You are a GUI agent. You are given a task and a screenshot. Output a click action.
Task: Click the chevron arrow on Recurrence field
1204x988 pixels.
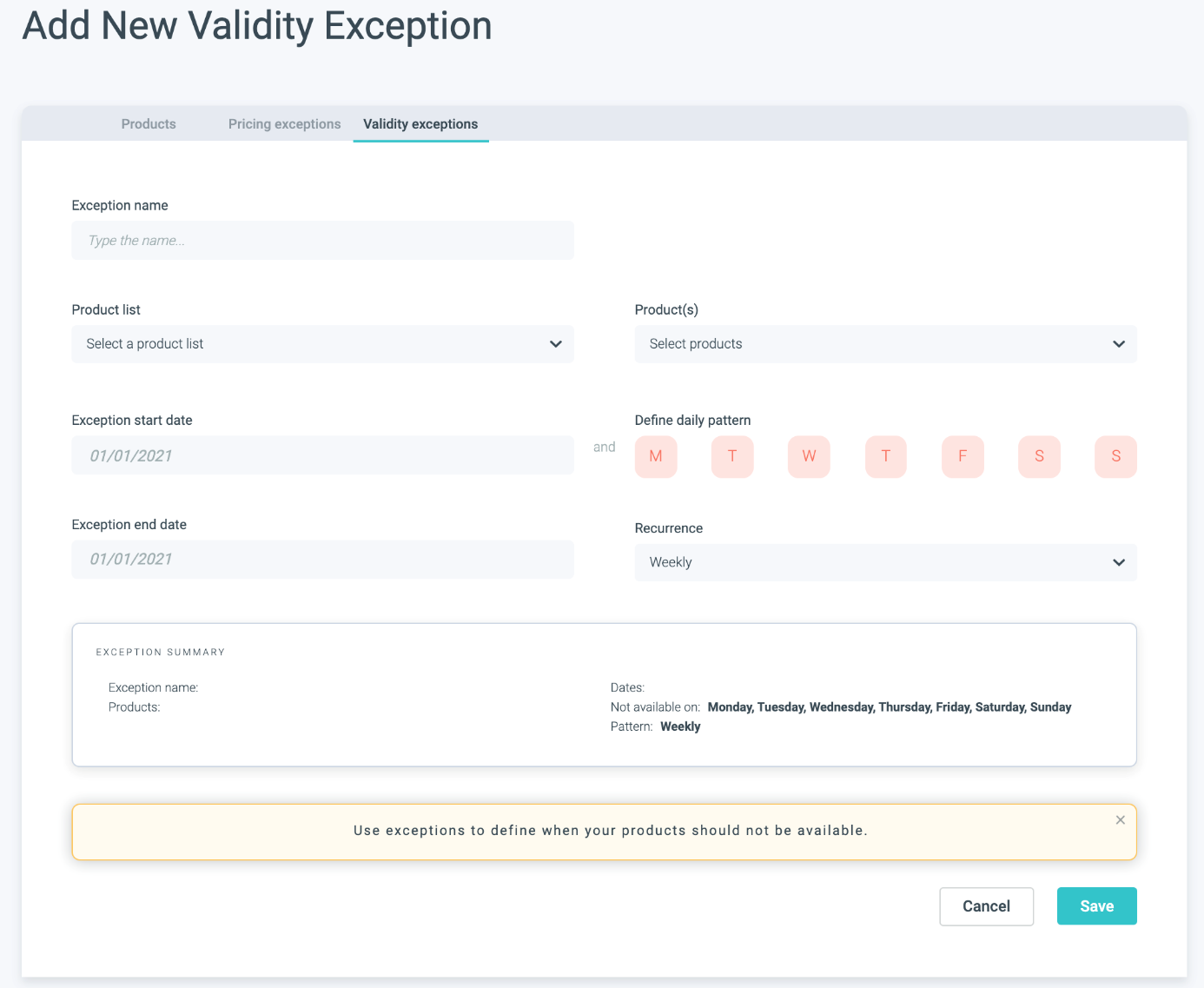1119,562
